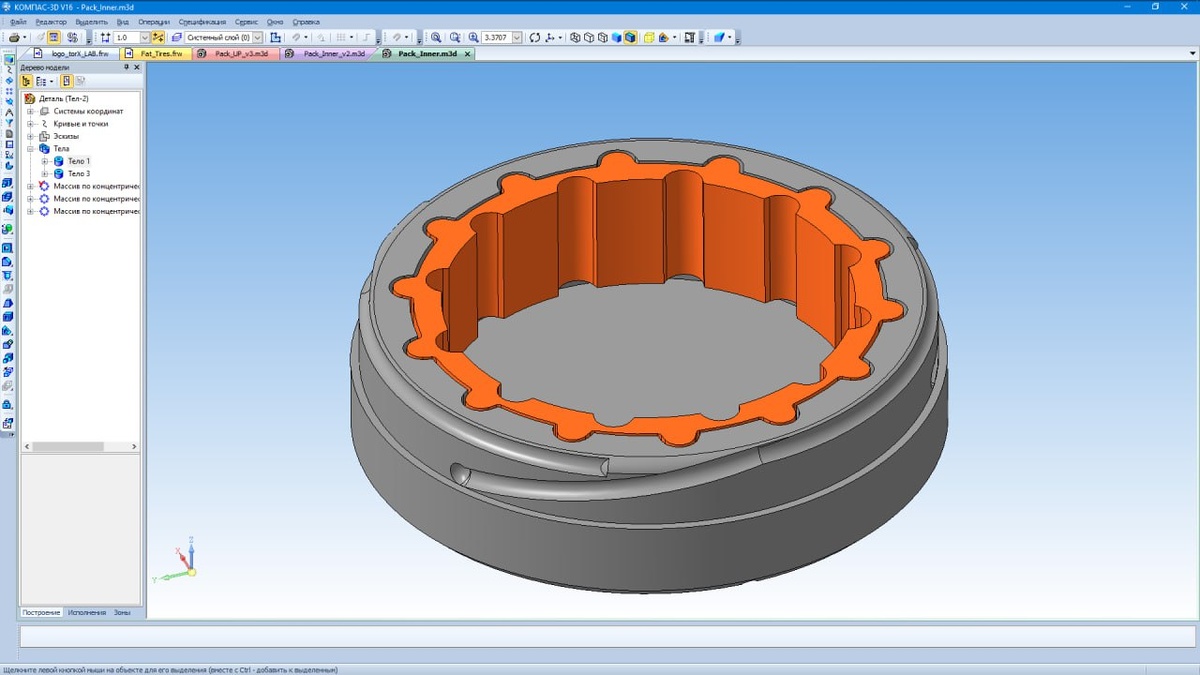Open the 'Системный слой (0)' dropdown
Viewport: 1200px width, 675px height.
click(257, 37)
